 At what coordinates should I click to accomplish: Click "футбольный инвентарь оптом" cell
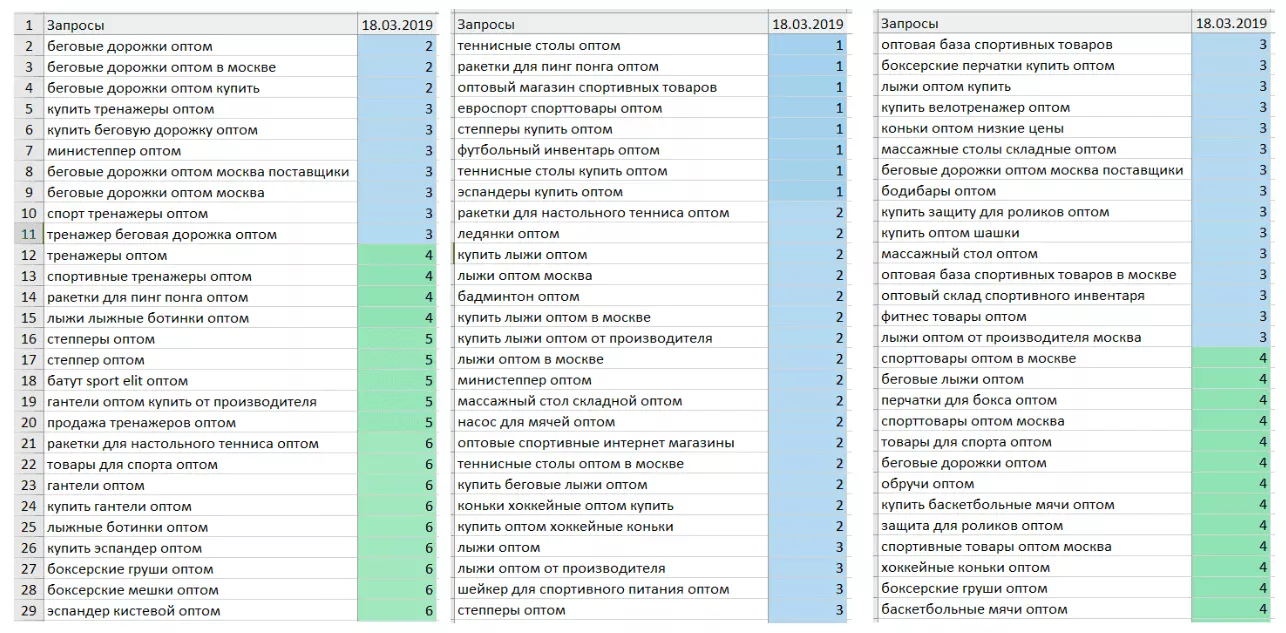(x=612, y=150)
